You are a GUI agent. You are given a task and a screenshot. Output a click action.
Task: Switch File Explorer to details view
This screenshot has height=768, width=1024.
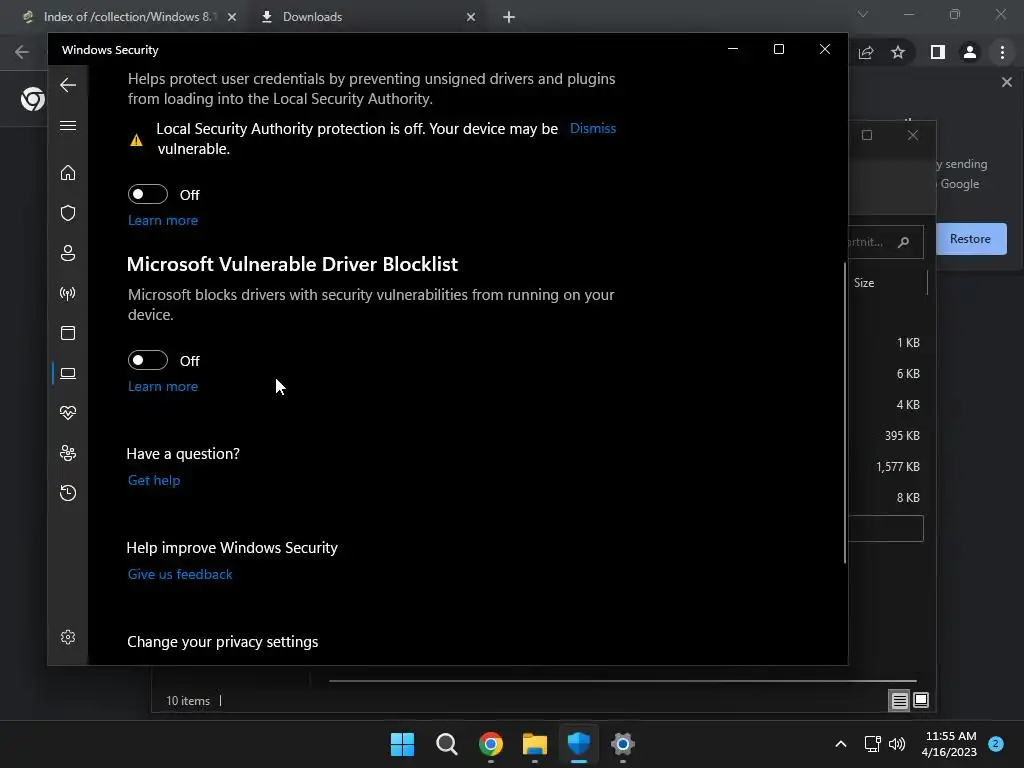(899, 701)
